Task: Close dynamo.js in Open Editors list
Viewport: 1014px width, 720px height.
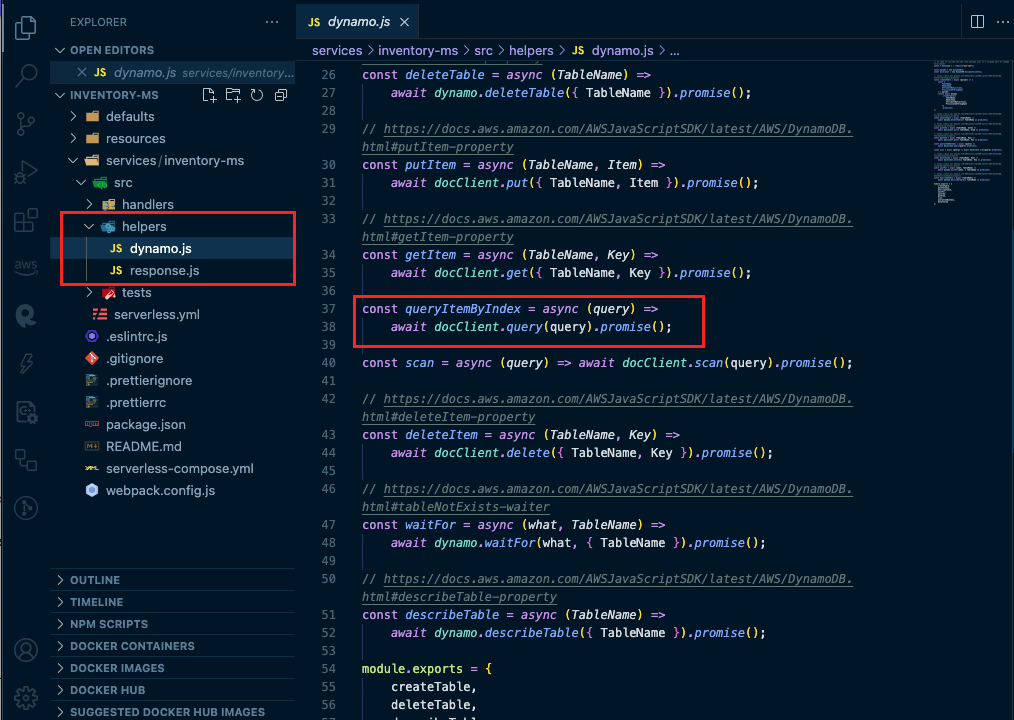Action: [81, 72]
